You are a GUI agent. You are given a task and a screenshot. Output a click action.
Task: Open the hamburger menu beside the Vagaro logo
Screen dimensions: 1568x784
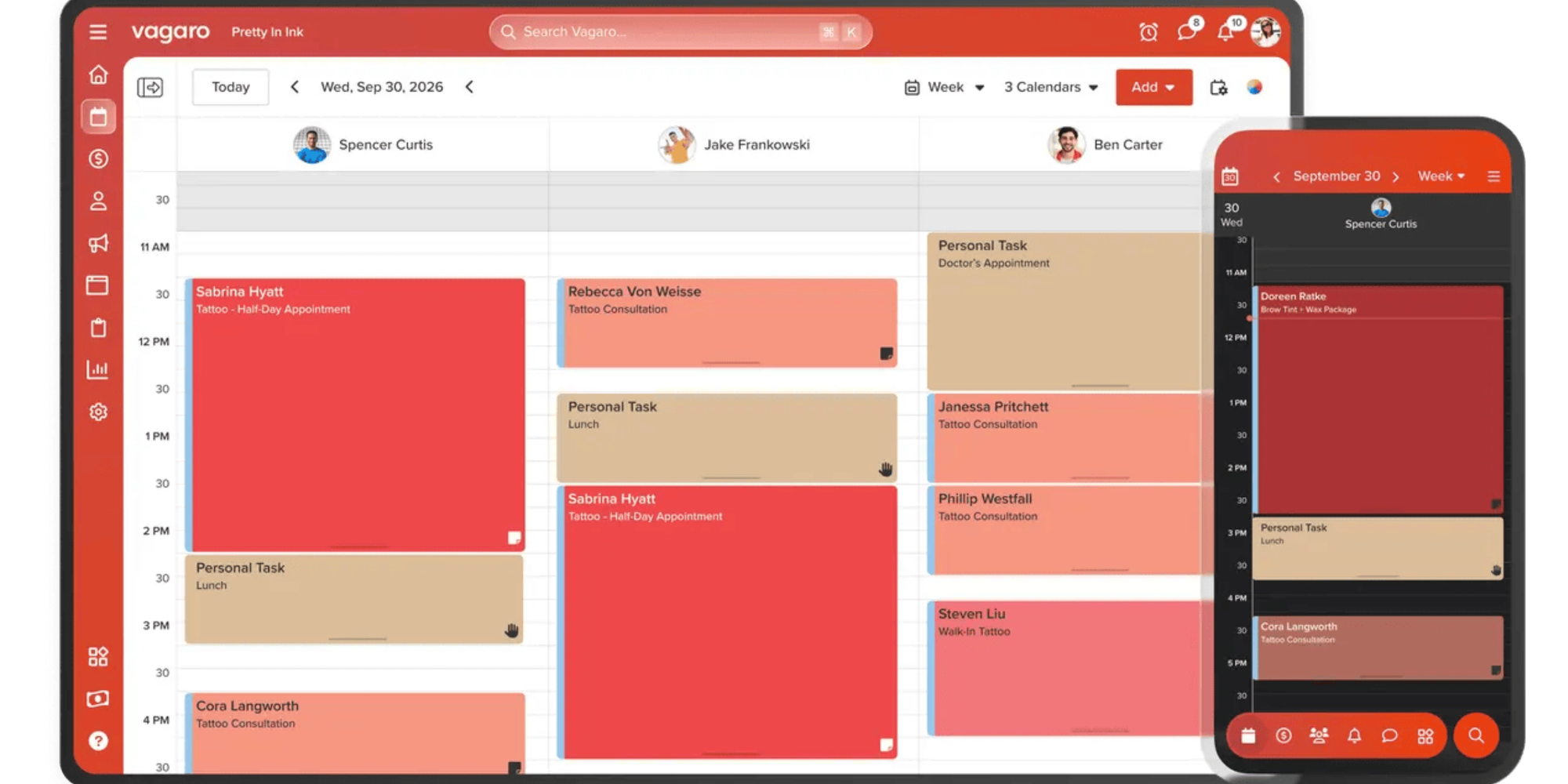[98, 32]
